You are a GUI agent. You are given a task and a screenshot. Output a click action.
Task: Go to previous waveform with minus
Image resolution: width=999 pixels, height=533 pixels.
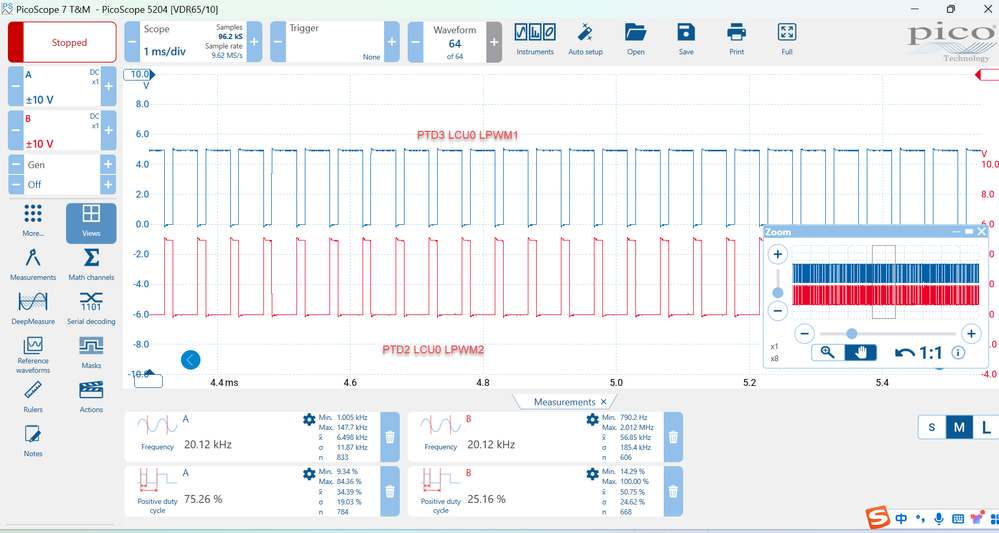[x=415, y=41]
